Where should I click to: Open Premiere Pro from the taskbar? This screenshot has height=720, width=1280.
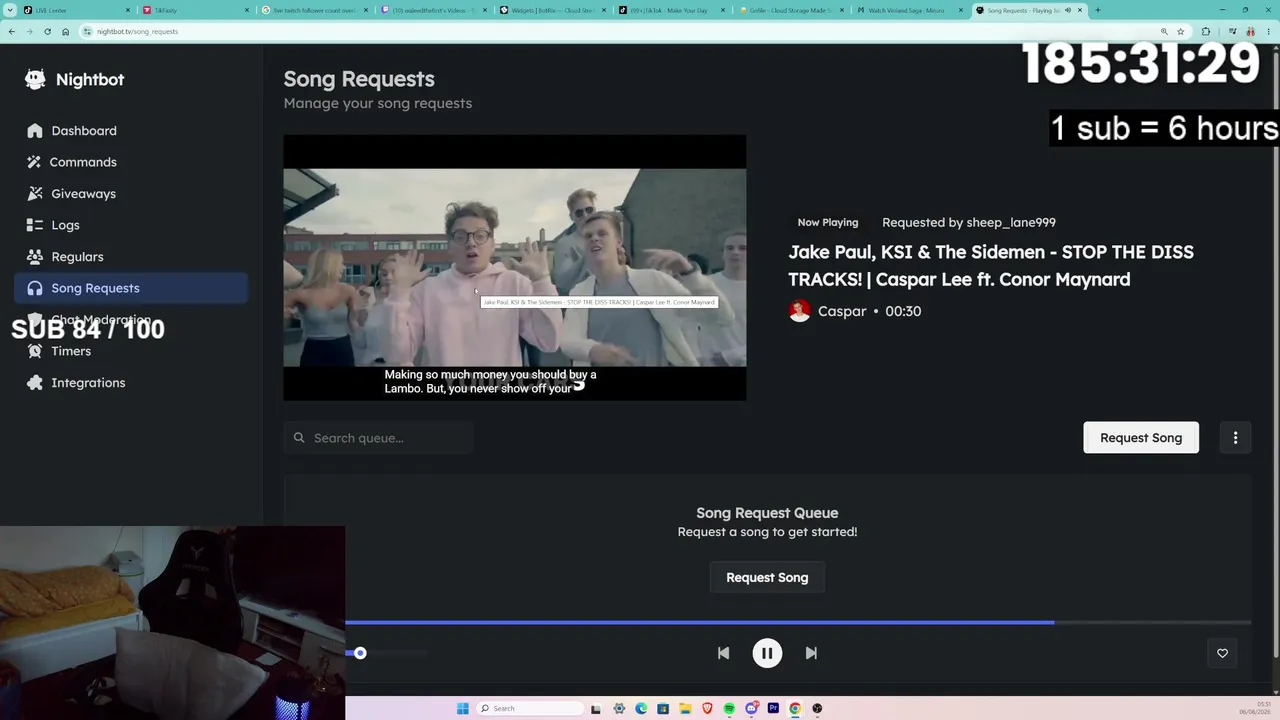(773, 708)
